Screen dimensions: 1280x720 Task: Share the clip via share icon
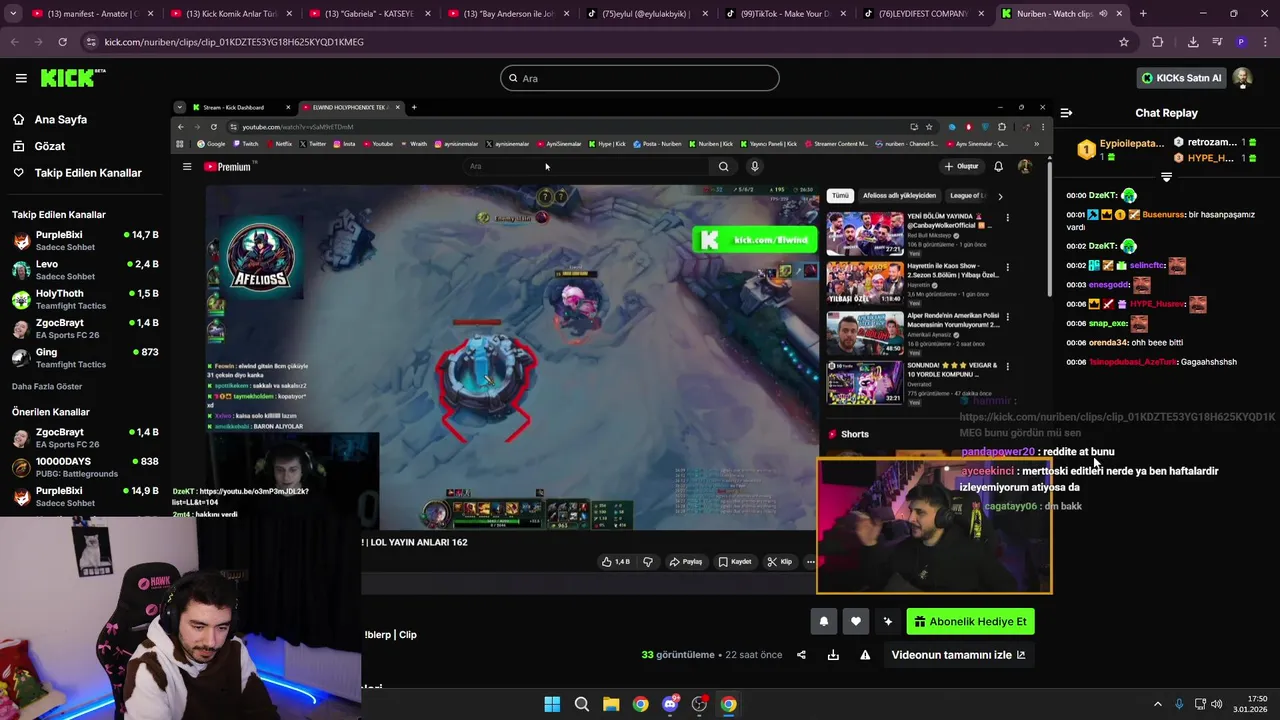pos(801,655)
